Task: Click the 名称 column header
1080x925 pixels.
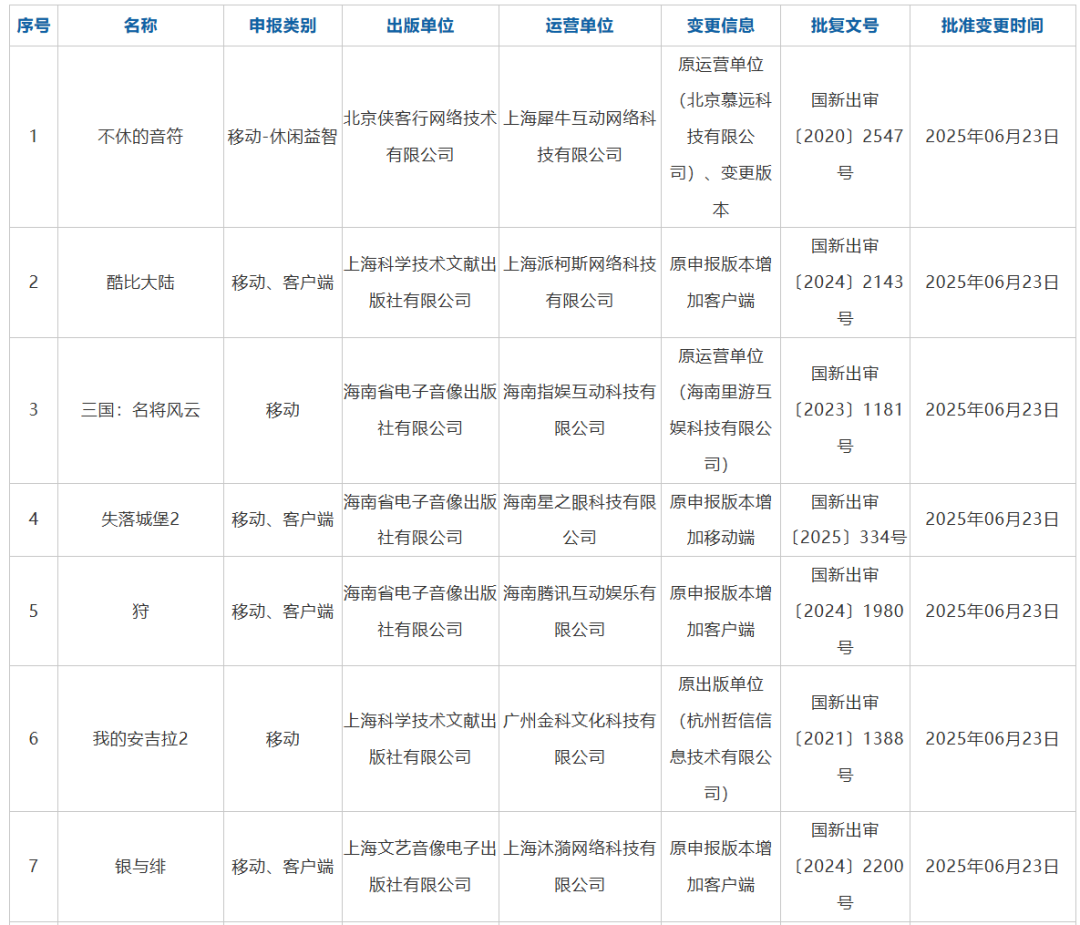Action: [x=141, y=25]
